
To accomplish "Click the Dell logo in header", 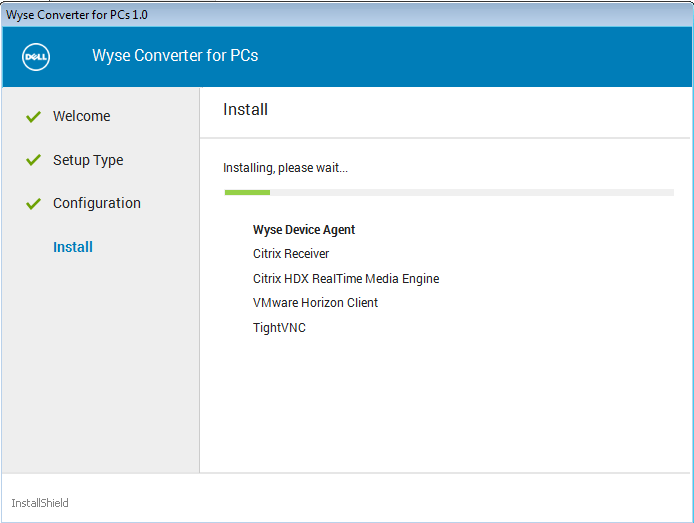I will (36, 56).
